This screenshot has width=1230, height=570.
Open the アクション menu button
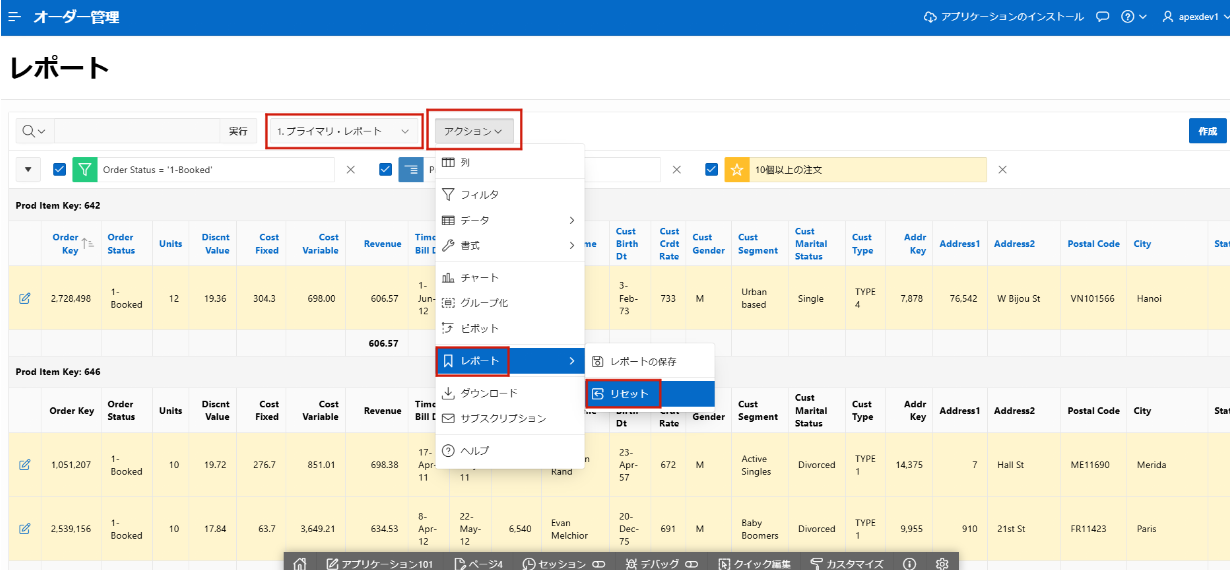click(474, 131)
